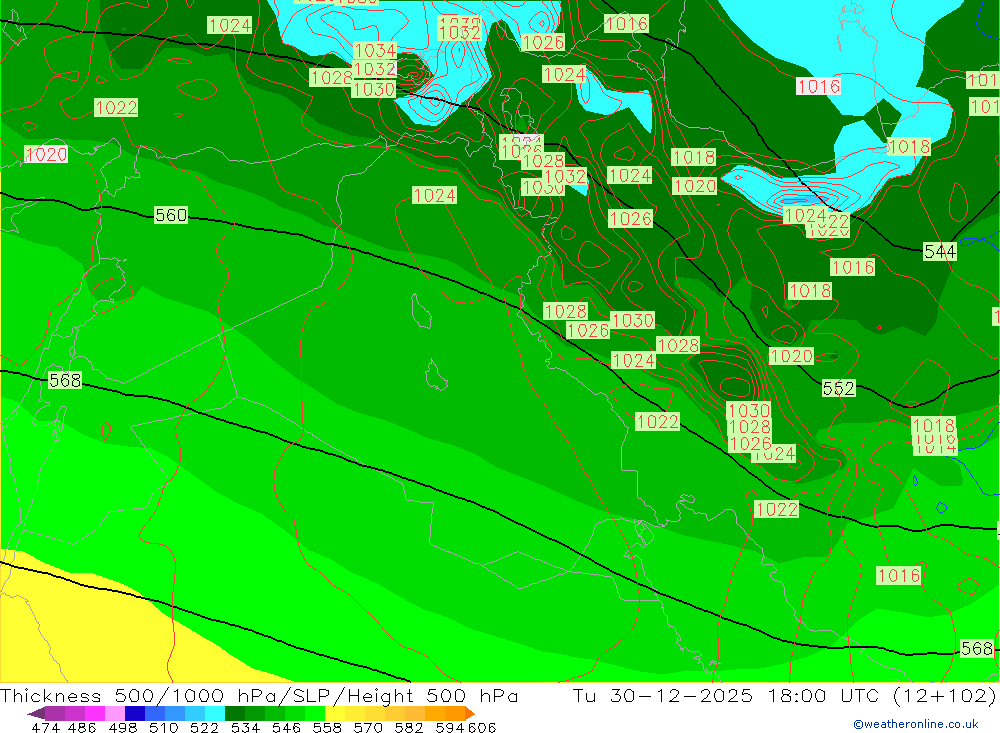Click the 570 legend value
The height and width of the screenshot is (733, 1000).
tap(367, 727)
